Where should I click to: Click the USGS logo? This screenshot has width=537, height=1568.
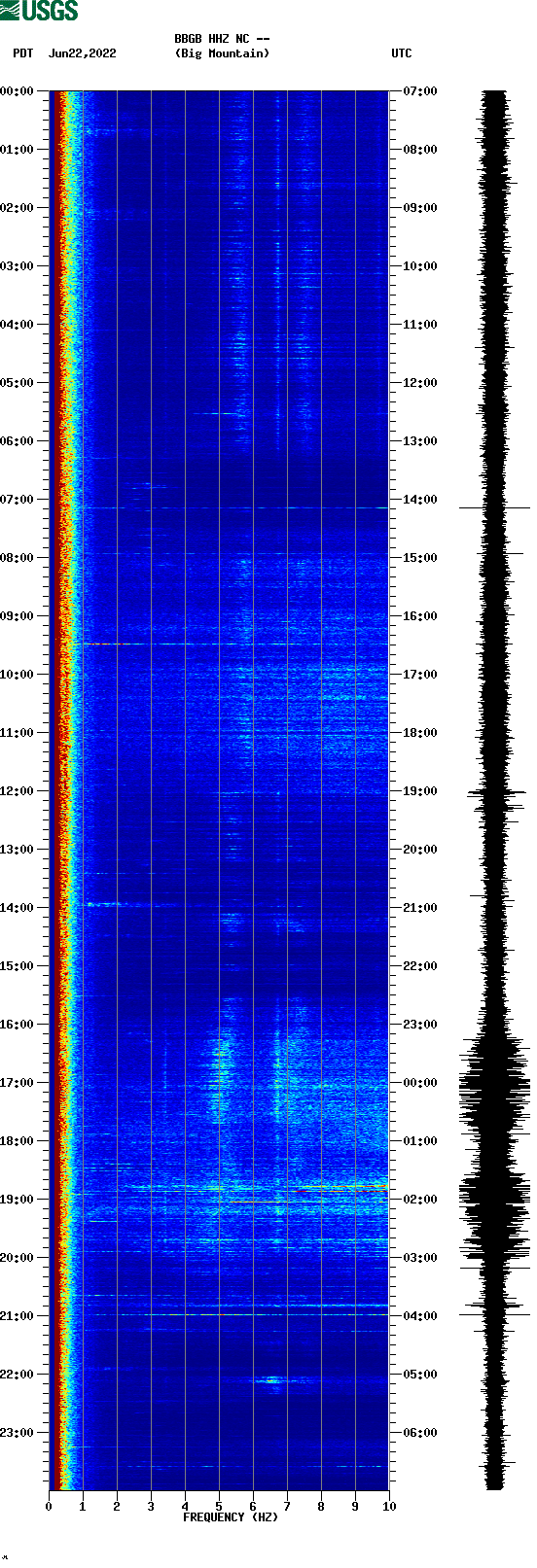[39, 11]
